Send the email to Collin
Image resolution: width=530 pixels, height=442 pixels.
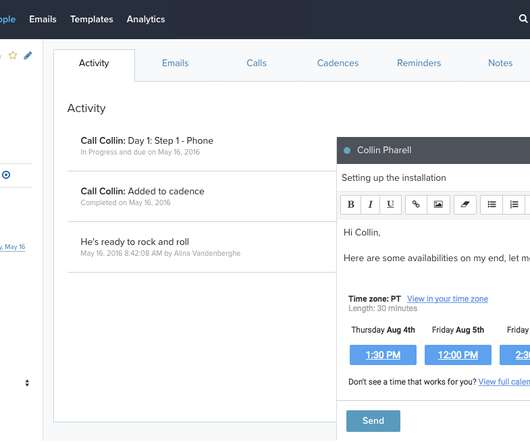click(373, 421)
